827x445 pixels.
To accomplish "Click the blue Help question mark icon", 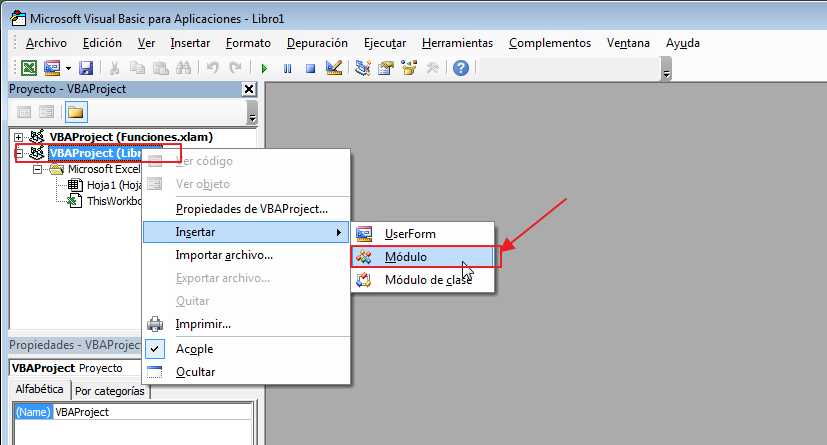I will [460, 68].
